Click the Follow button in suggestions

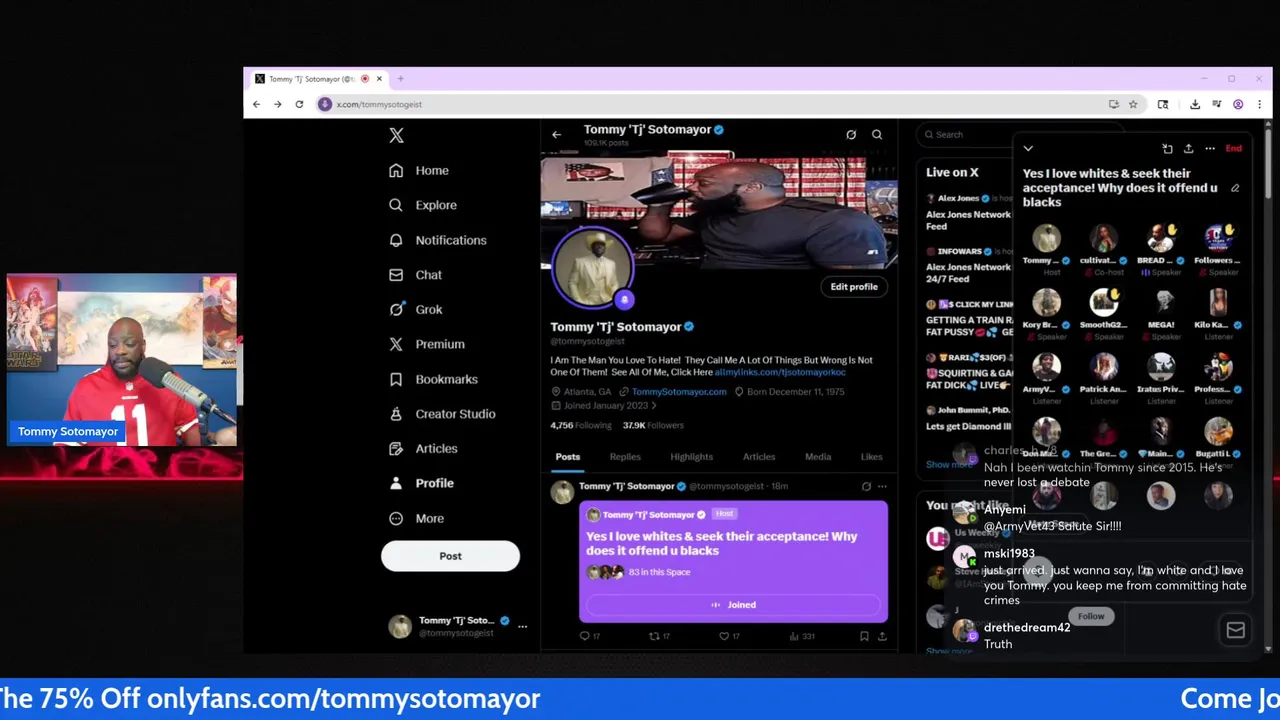1091,616
